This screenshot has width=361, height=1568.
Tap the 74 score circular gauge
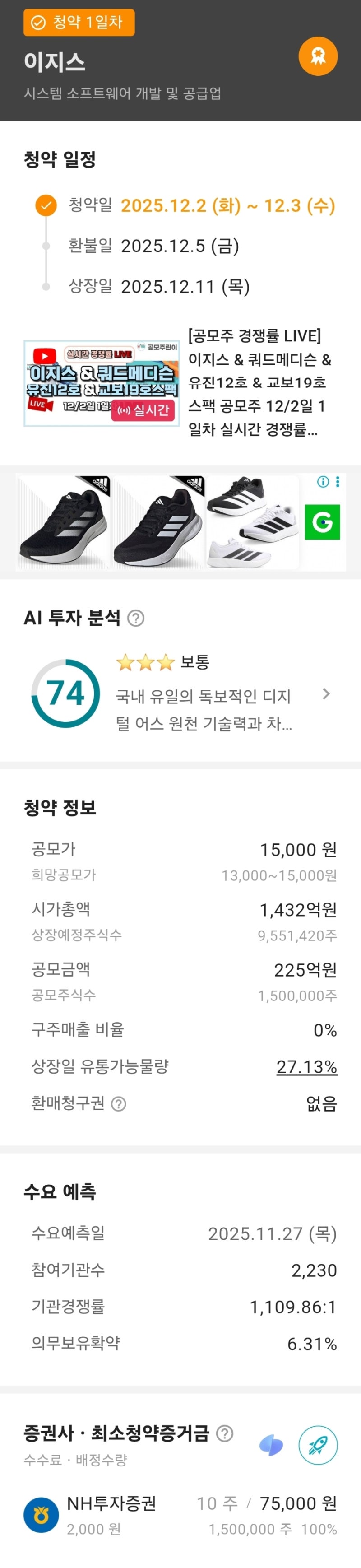click(65, 693)
